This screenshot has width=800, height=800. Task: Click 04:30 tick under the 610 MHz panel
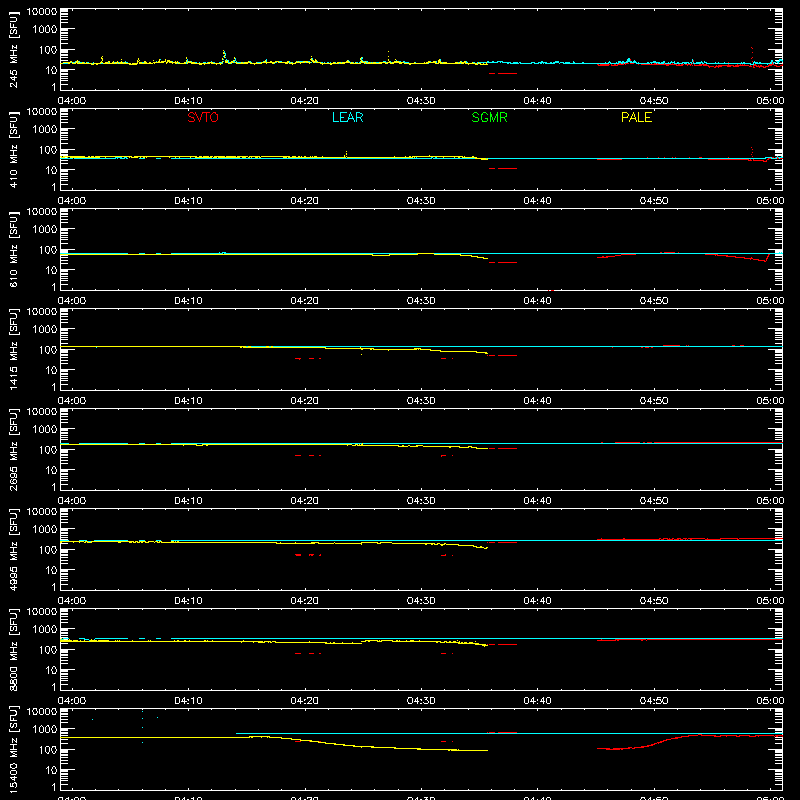421,301
